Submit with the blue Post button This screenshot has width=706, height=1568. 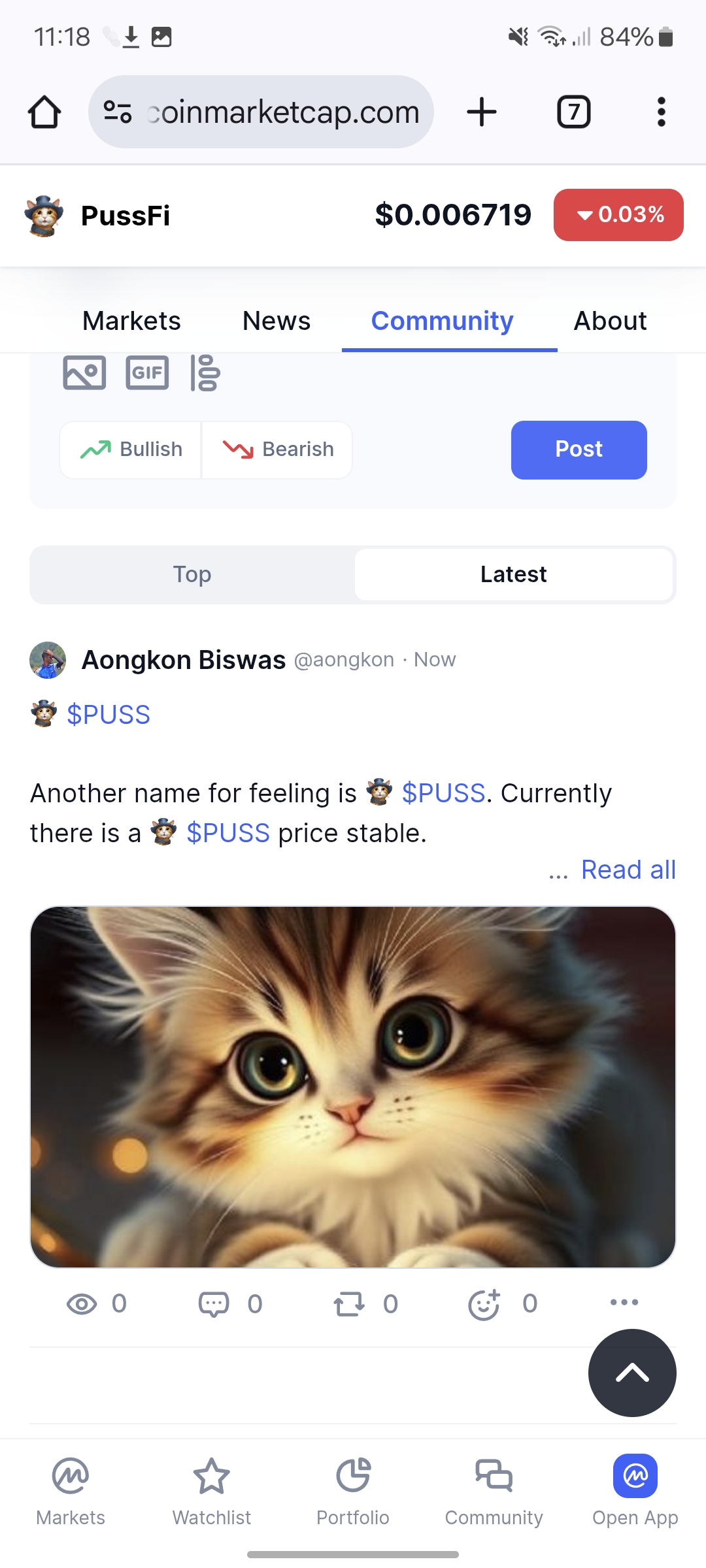pyautogui.click(x=579, y=449)
